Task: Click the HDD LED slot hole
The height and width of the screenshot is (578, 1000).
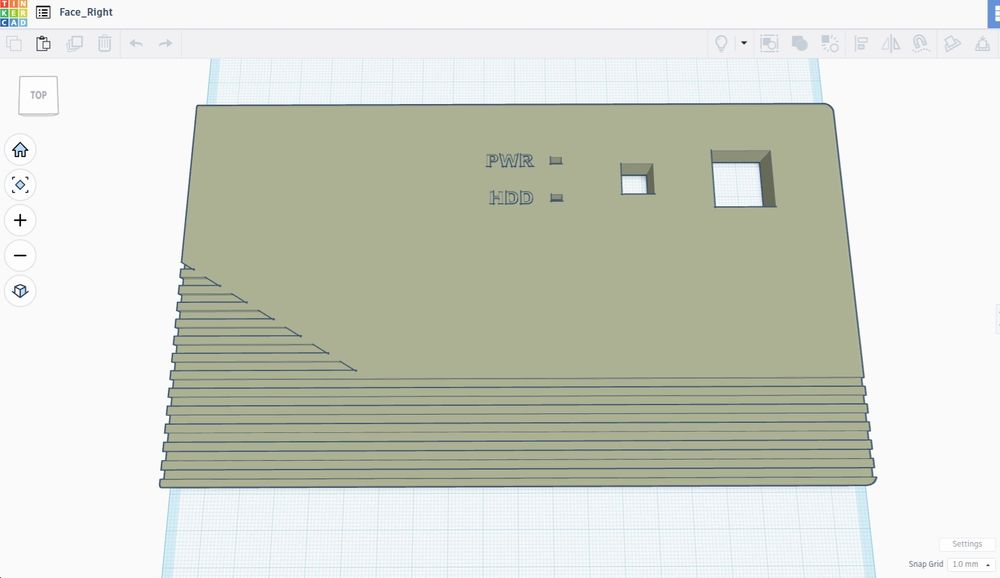Action: pos(556,198)
